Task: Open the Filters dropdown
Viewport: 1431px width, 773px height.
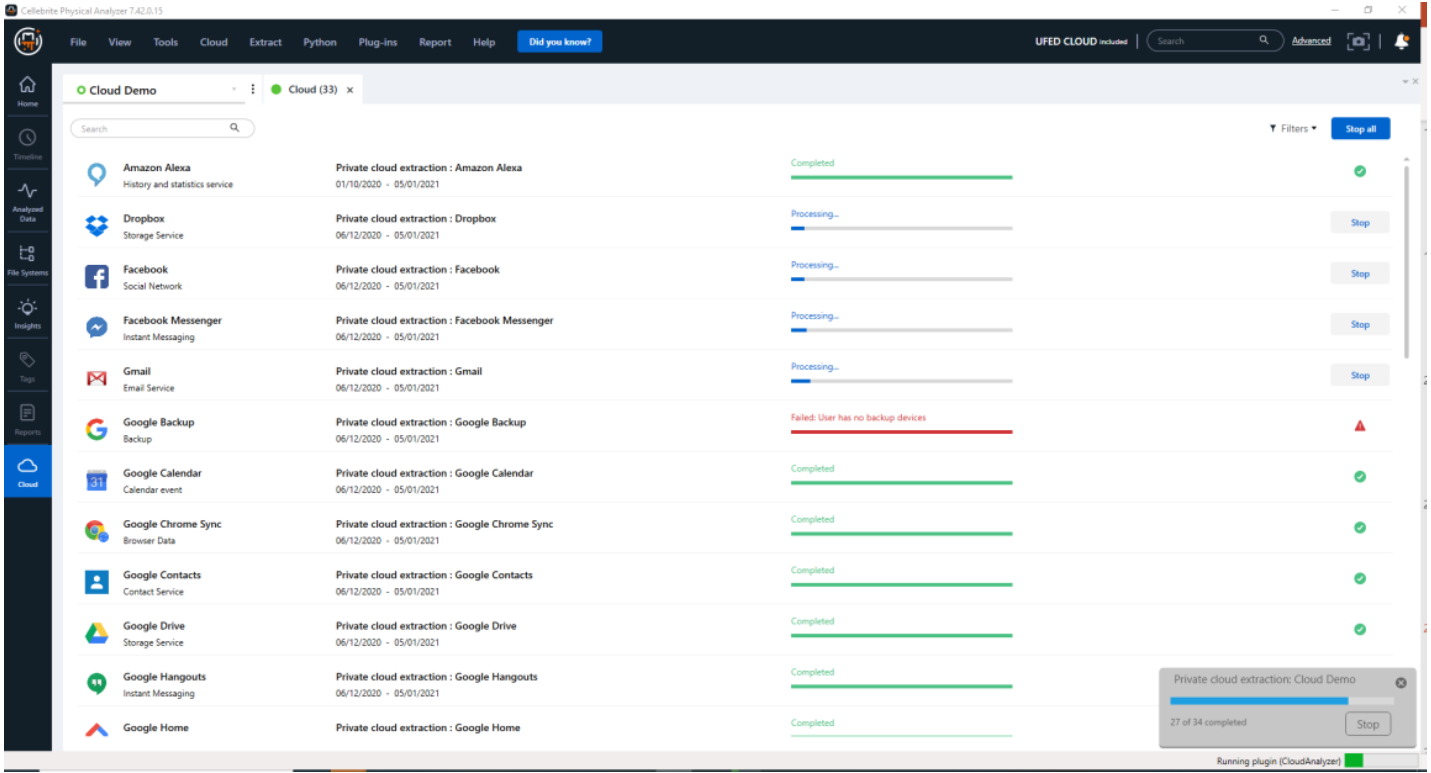Action: pyautogui.click(x=1293, y=129)
